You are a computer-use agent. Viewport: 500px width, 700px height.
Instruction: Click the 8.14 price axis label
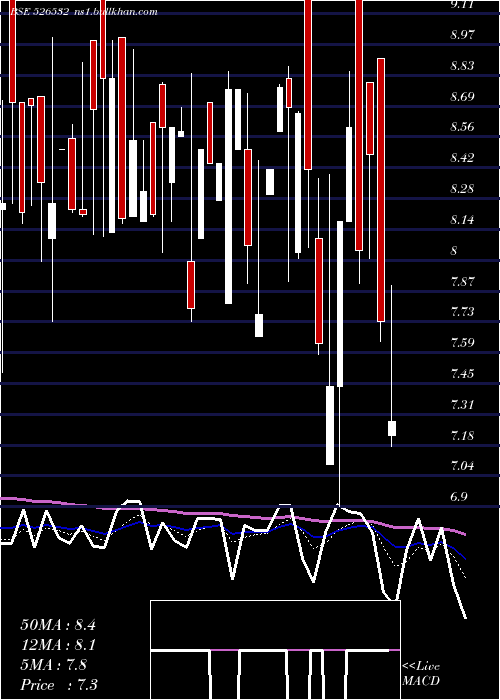coord(463,219)
